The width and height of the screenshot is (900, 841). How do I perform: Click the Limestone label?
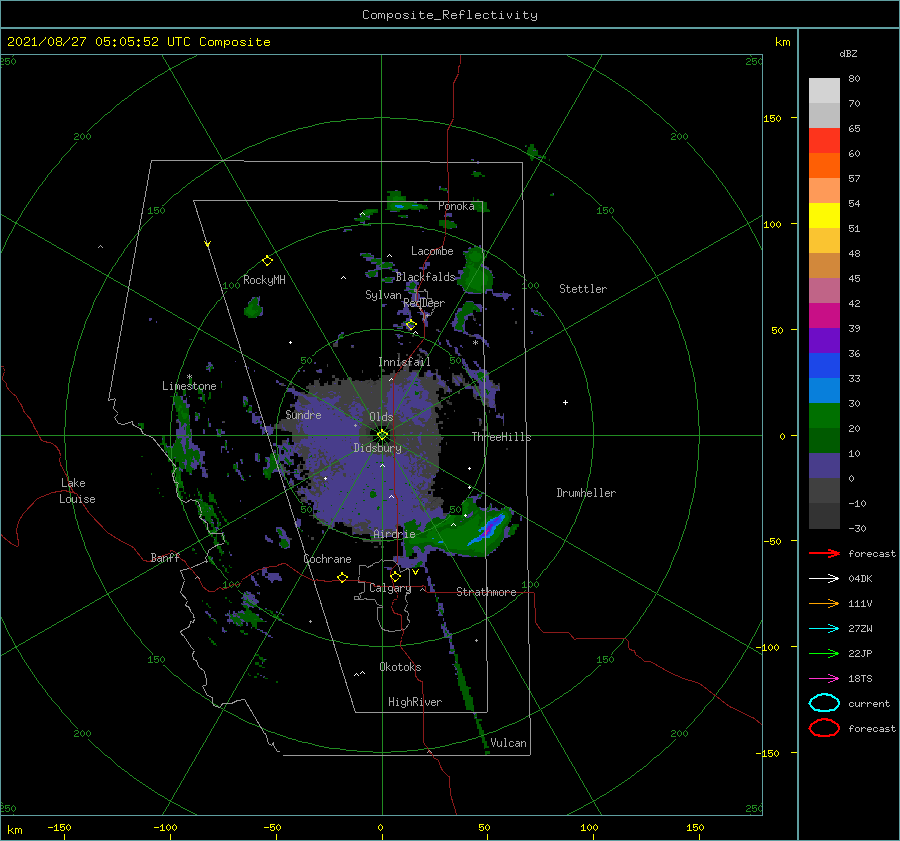pos(189,386)
